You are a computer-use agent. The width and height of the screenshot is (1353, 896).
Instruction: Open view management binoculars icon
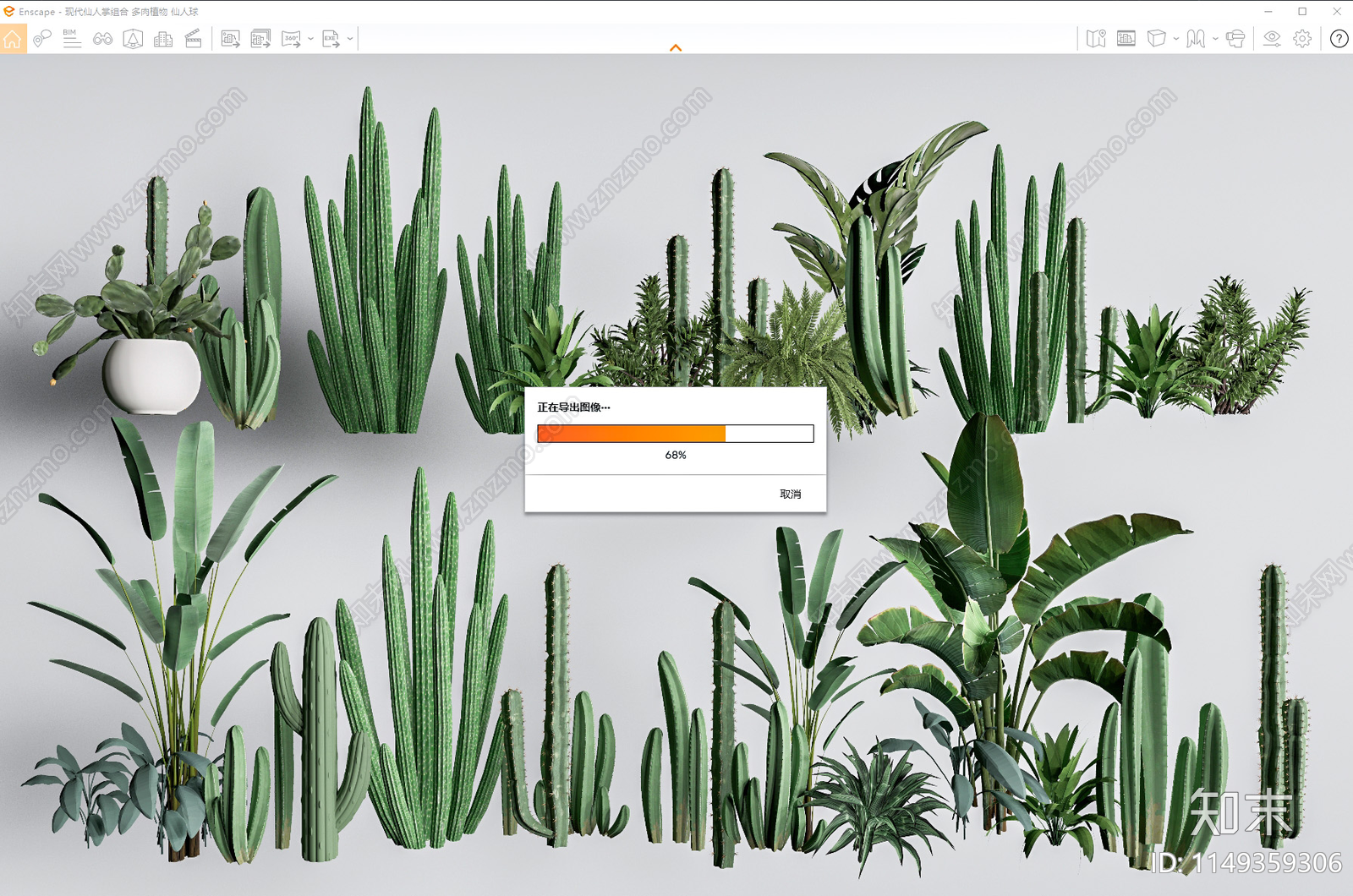pos(102,39)
